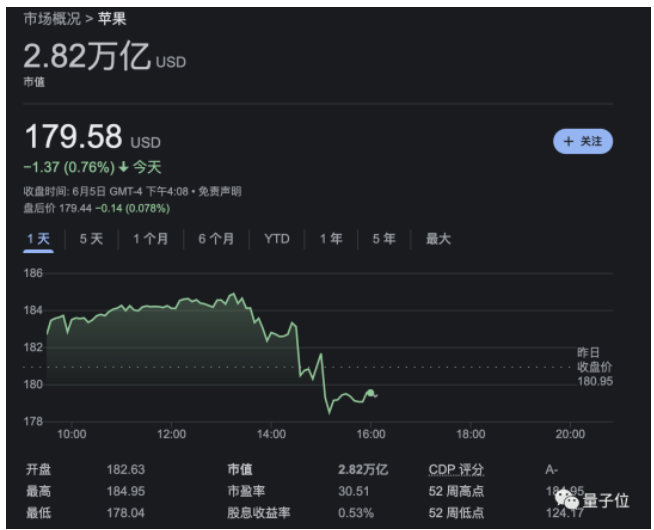Click the 苹果 breadcrumb item

point(113,19)
